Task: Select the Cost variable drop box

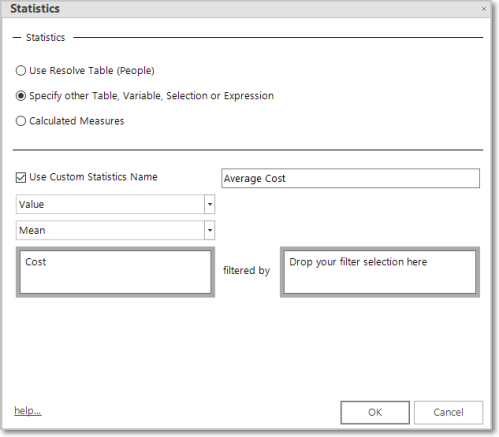Action: pos(115,272)
